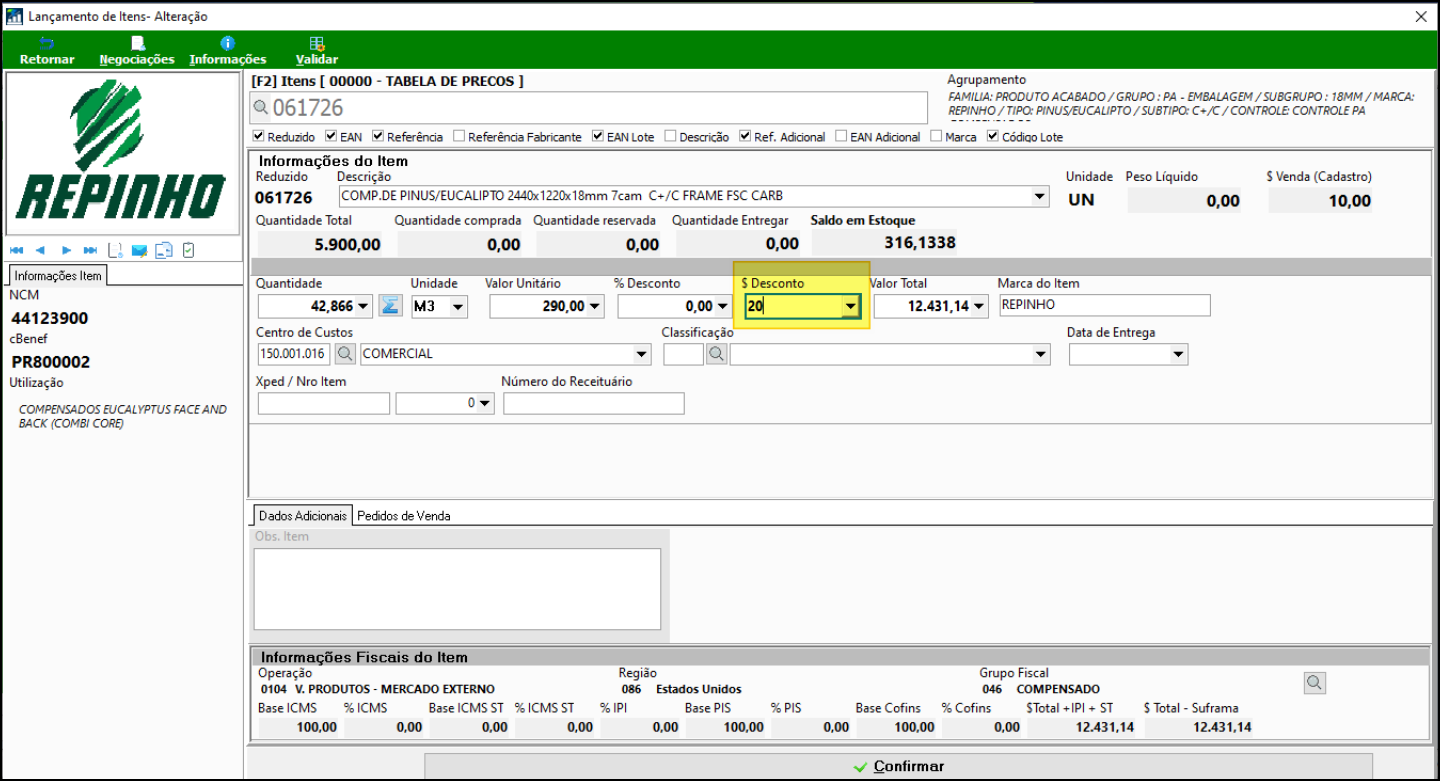Toggle the Código Lote checkbox
The width and height of the screenshot is (1440, 781).
[x=993, y=136]
